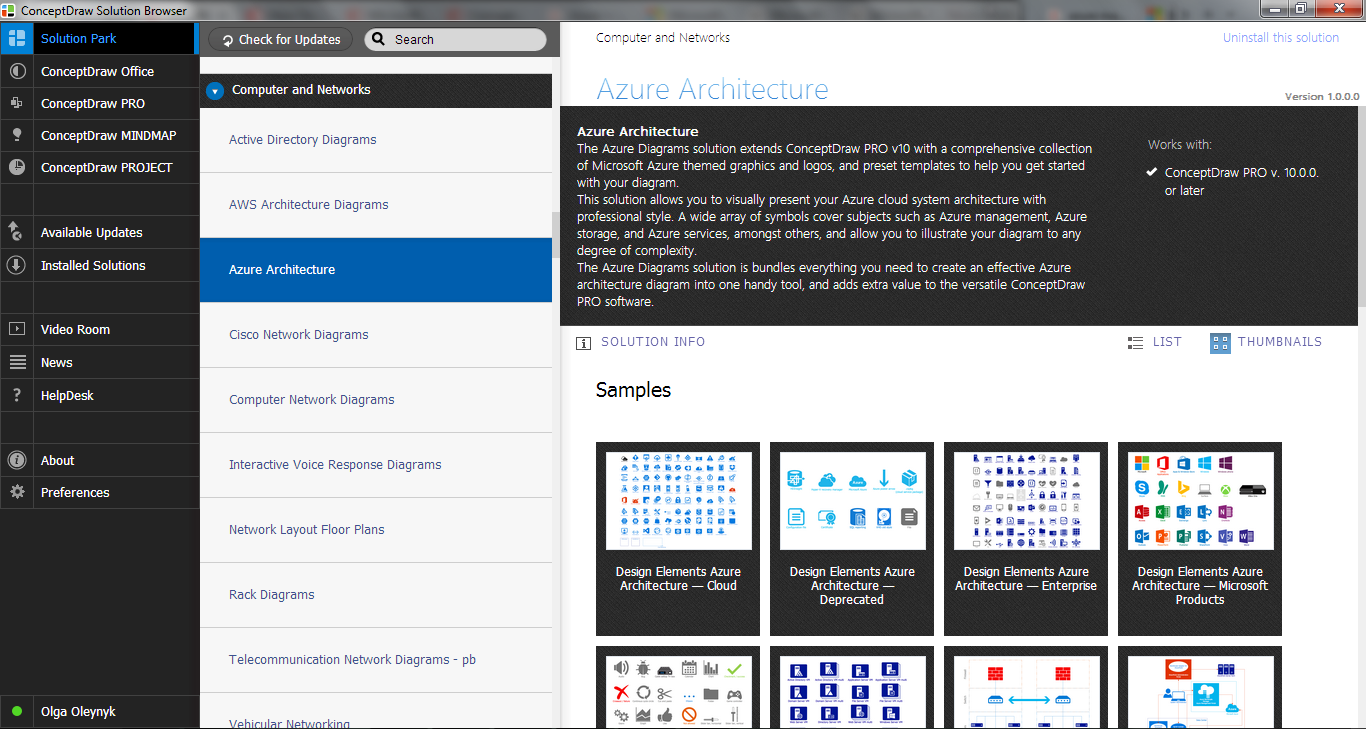This screenshot has height=729, width=1366.
Task: Click Uninstall this solution link
Action: click(1281, 38)
